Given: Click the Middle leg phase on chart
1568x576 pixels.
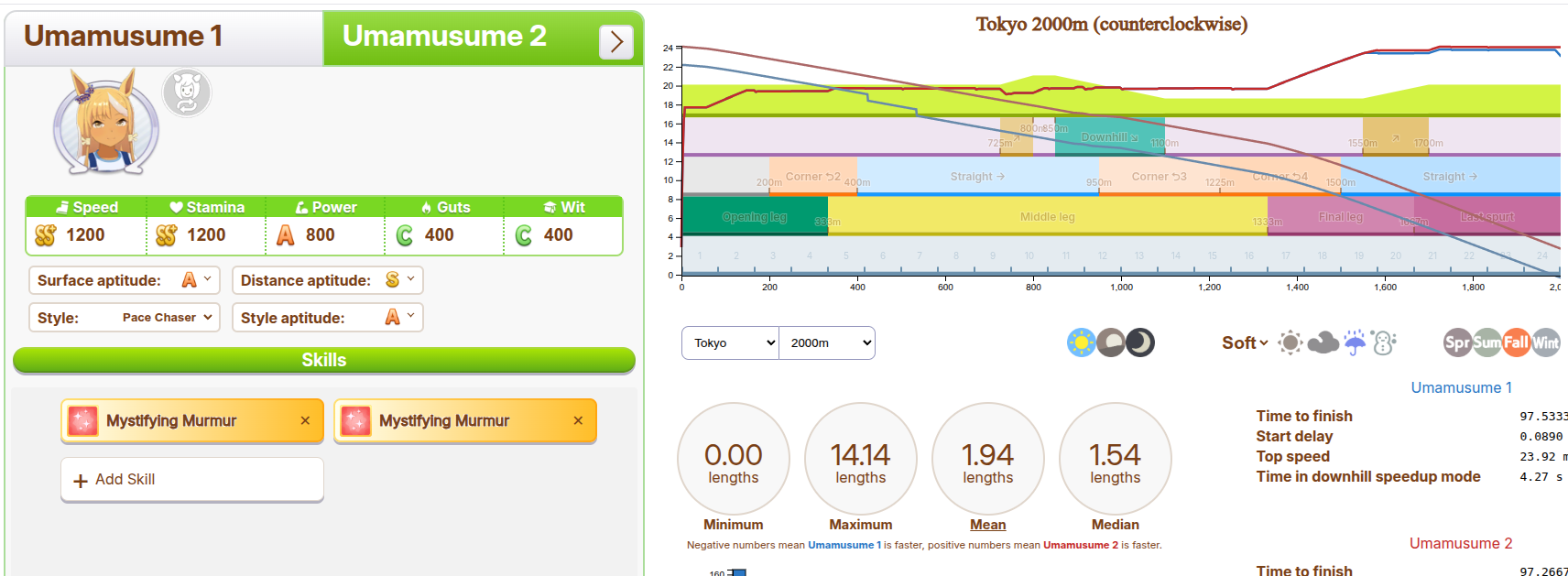Looking at the screenshot, I should tap(1048, 216).
